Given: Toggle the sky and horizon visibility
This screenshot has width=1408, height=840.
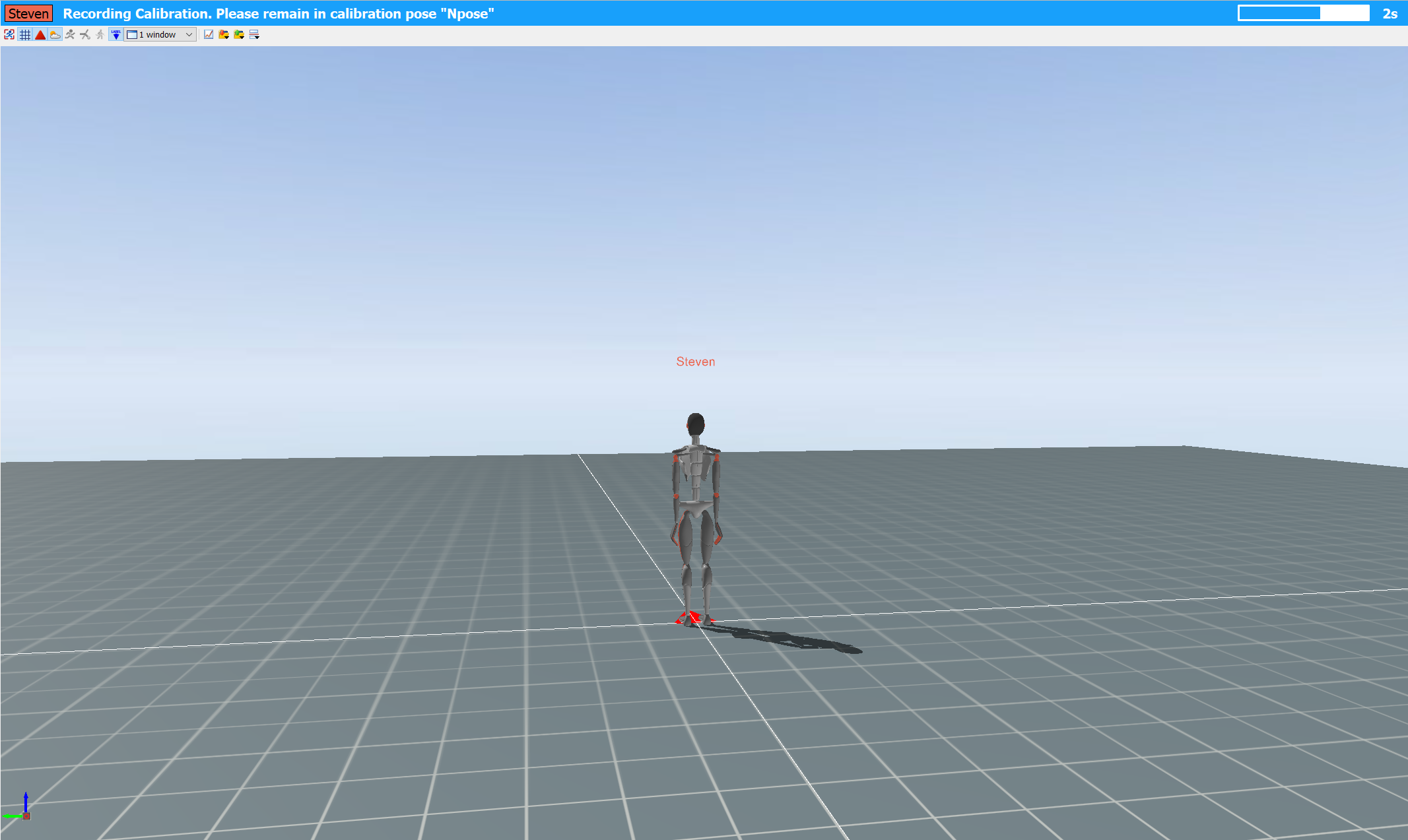Looking at the screenshot, I should pos(55,34).
